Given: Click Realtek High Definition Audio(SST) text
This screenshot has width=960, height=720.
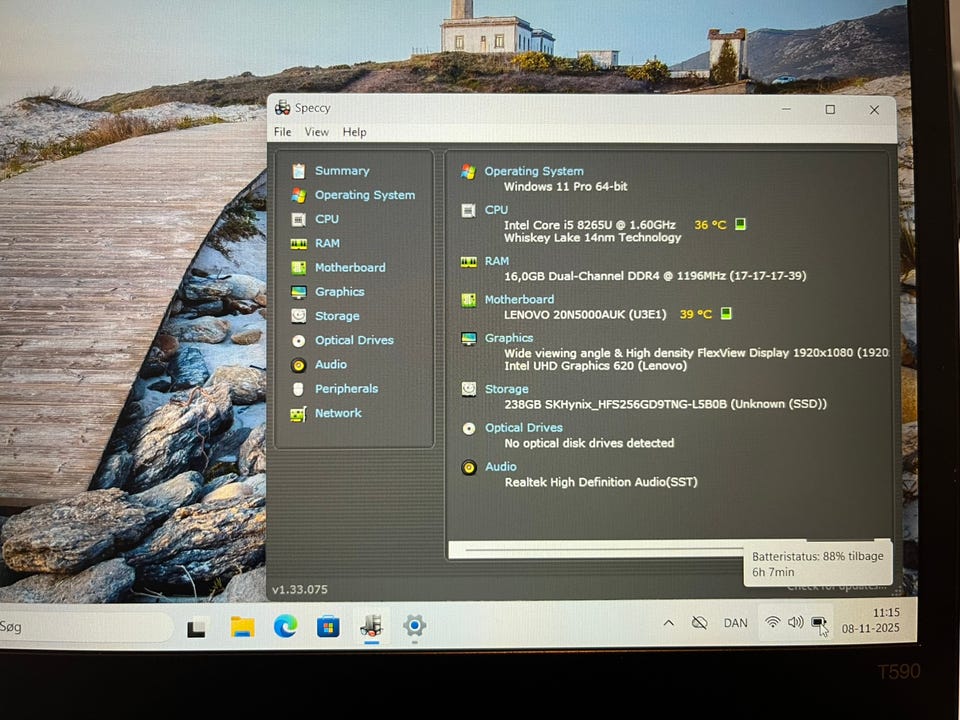Looking at the screenshot, I should (601, 482).
